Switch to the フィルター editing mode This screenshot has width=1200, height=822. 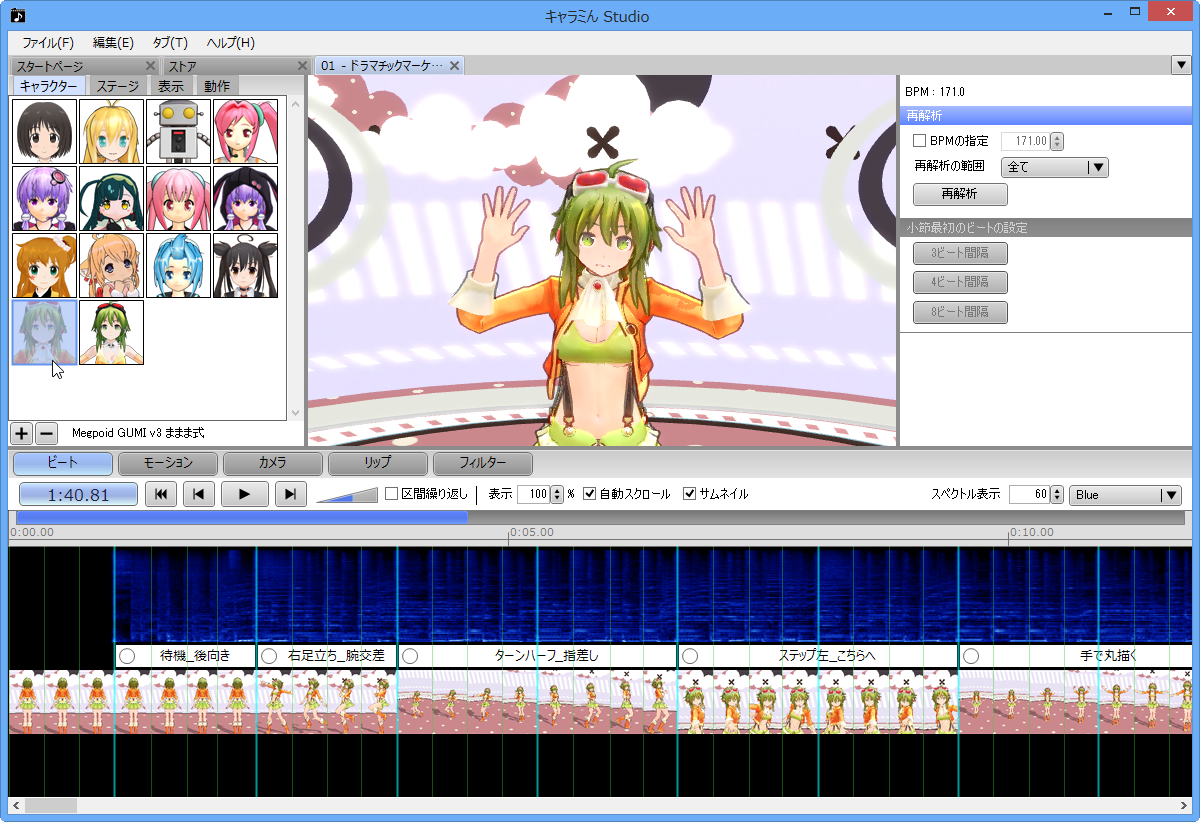(483, 464)
